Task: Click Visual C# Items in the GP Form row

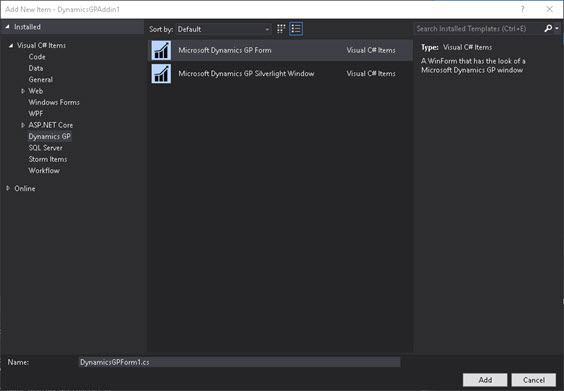Action: point(371,50)
